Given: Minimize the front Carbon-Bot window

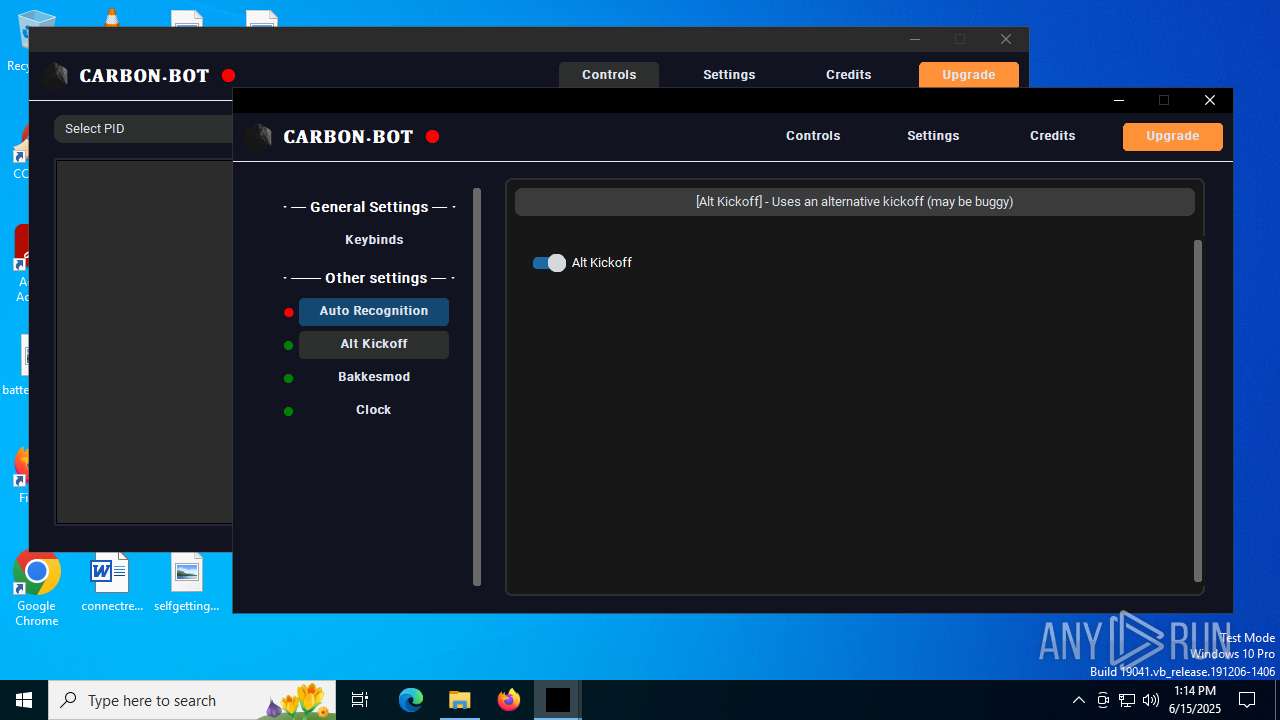Looking at the screenshot, I should (1119, 100).
